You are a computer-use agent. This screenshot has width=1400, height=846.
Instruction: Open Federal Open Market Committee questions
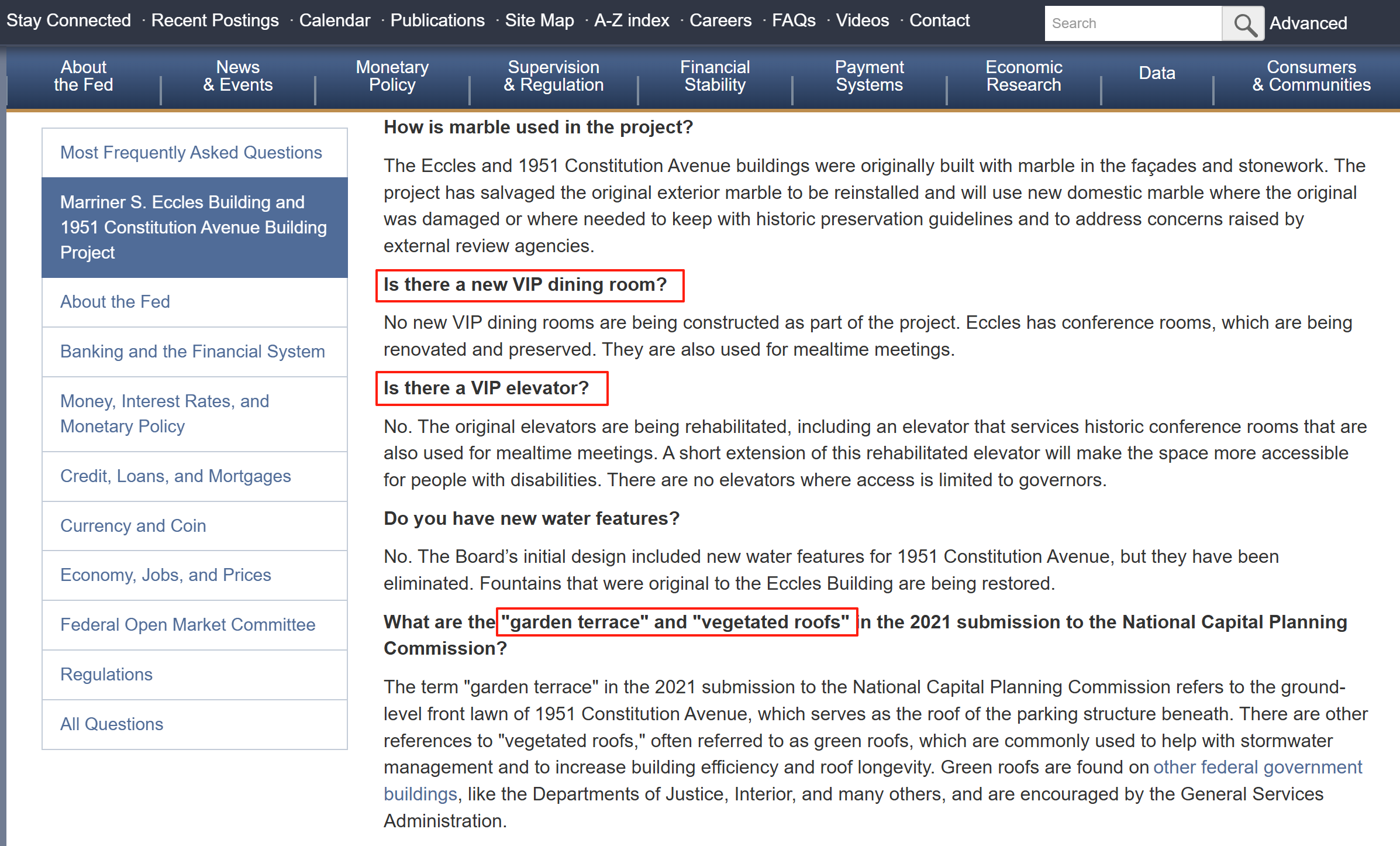point(188,625)
